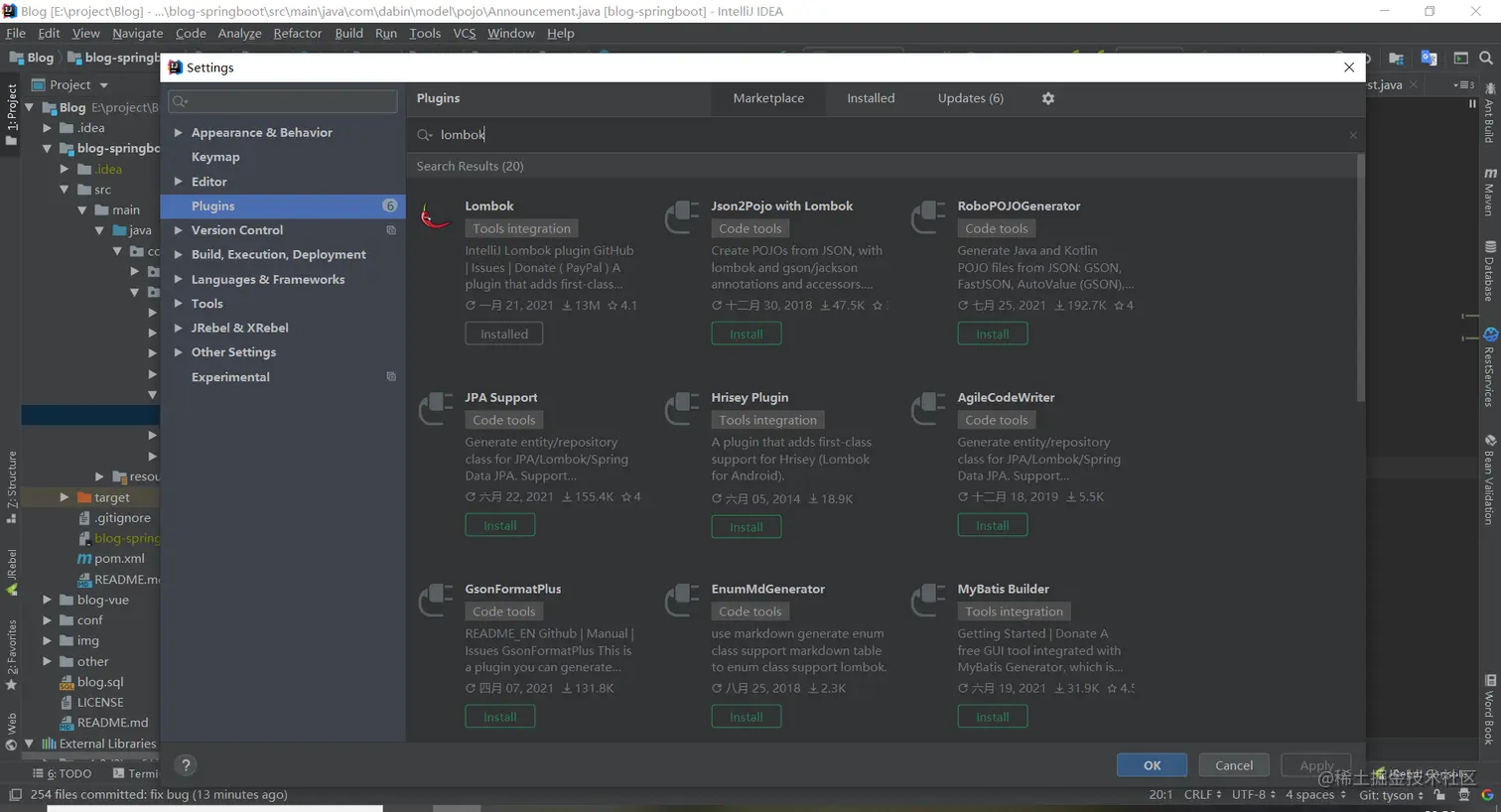Click the Json2Pojo with Lombok plugin icon
Image resolution: width=1501 pixels, height=812 pixels.
coord(681,215)
